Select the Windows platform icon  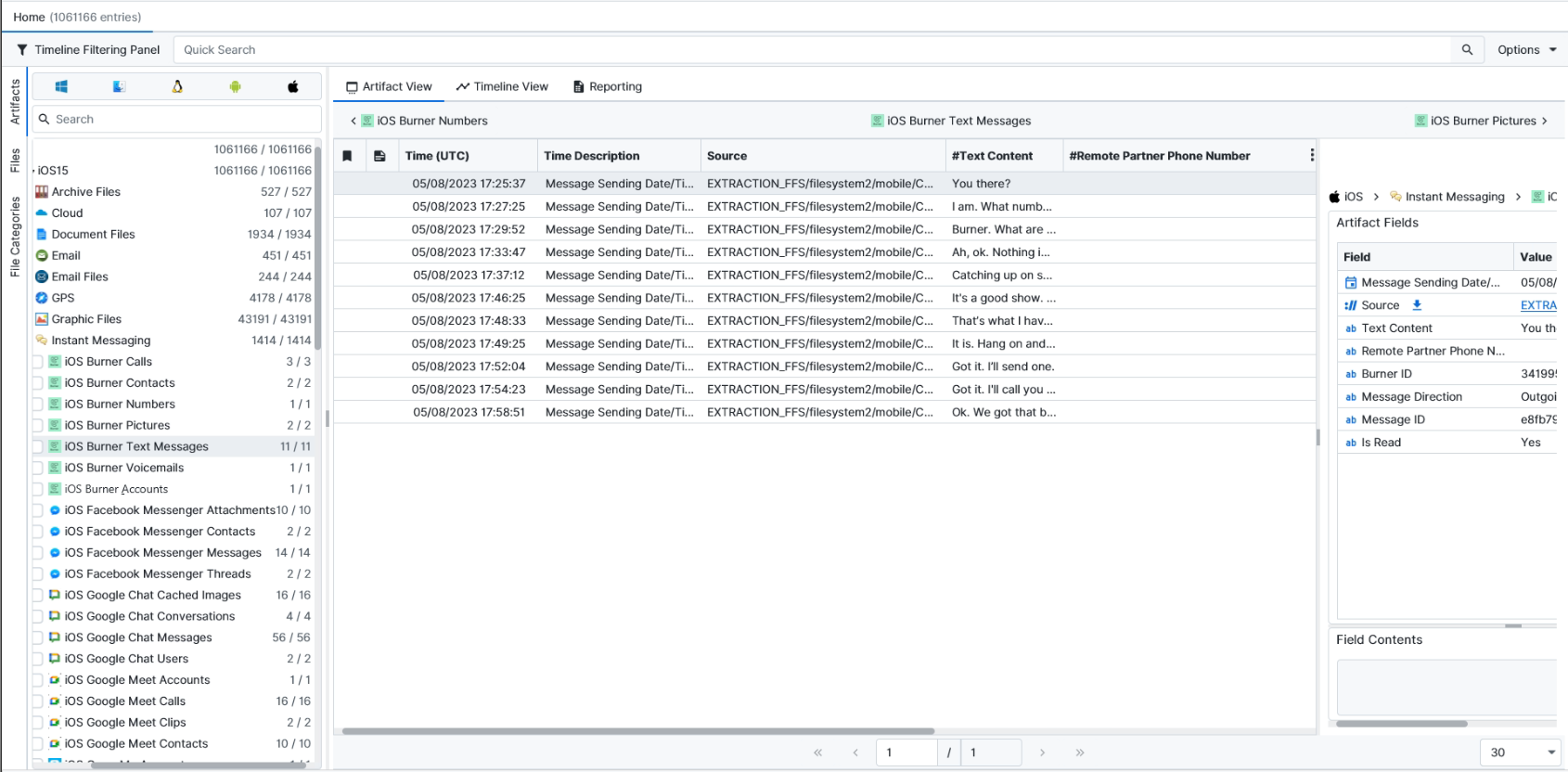coord(61,86)
